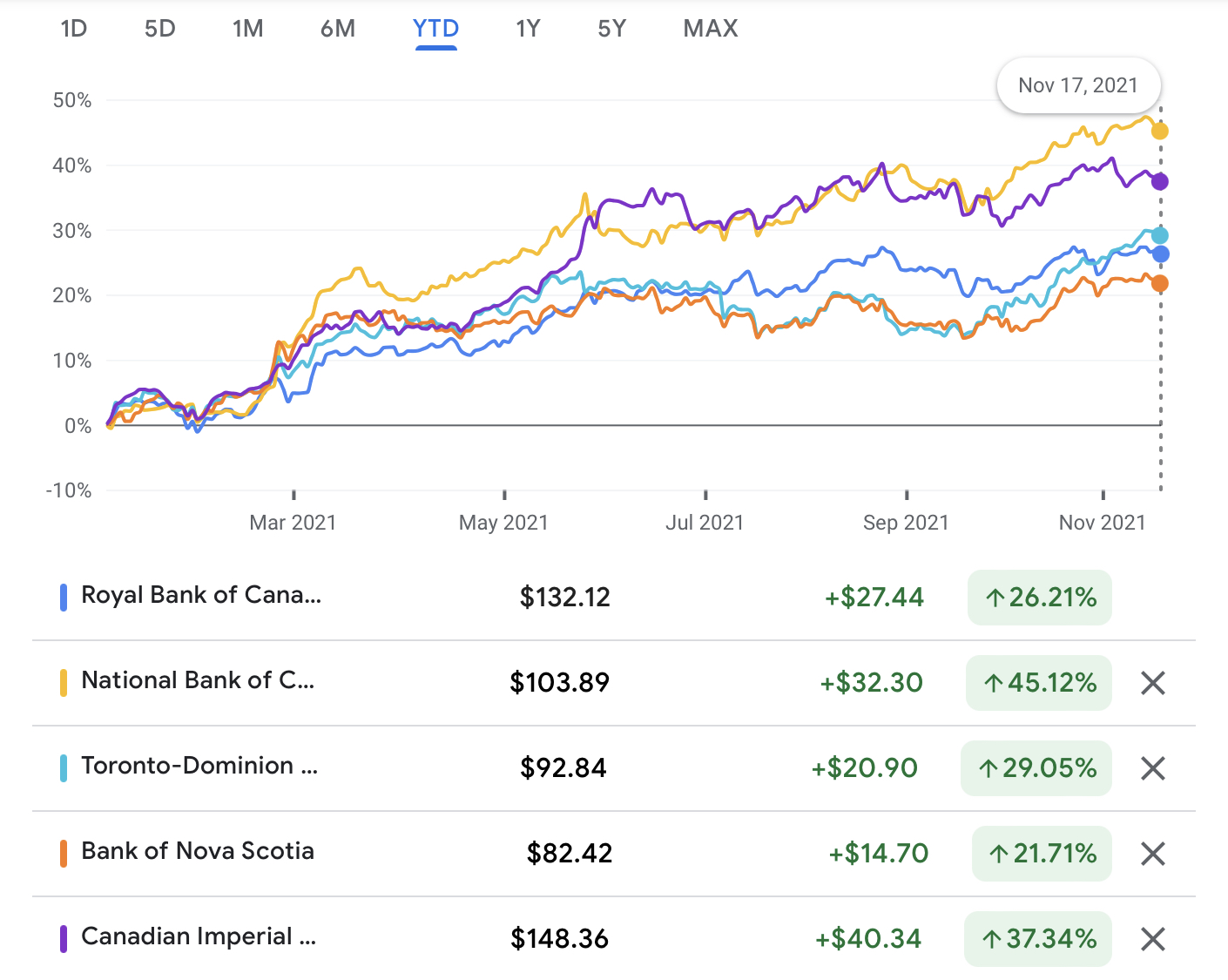Click the orange endpoint dot on chart
The width and height of the screenshot is (1228, 980).
click(1160, 284)
